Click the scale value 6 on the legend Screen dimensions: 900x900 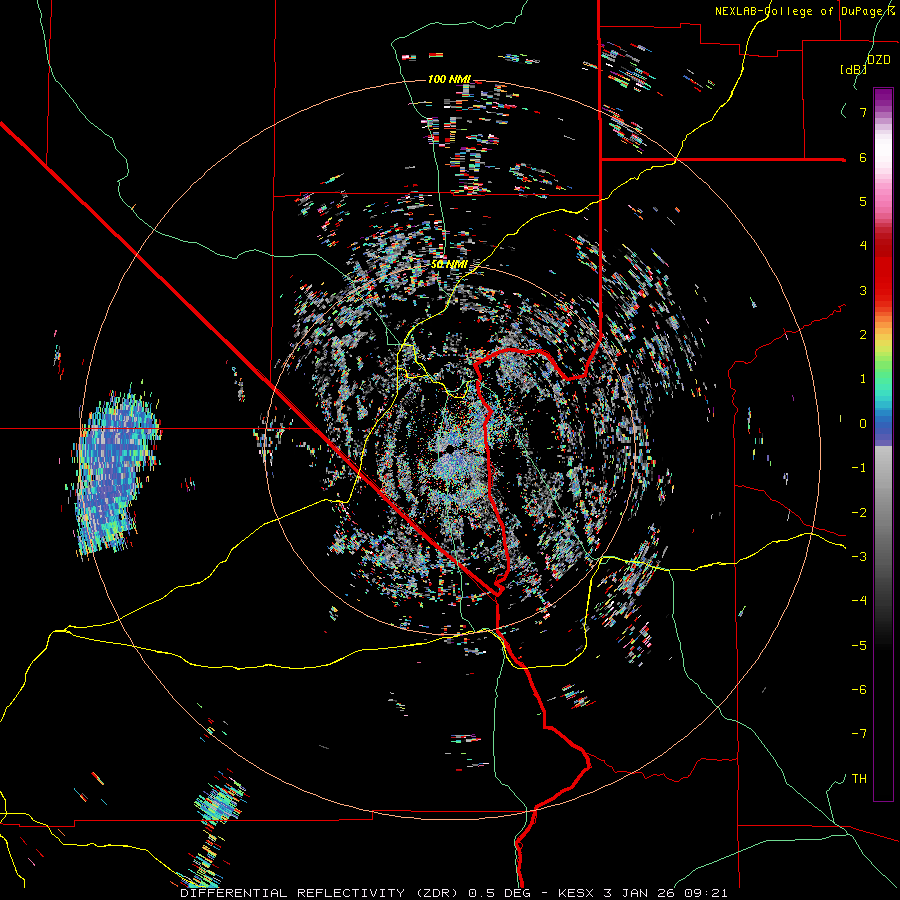tap(863, 157)
